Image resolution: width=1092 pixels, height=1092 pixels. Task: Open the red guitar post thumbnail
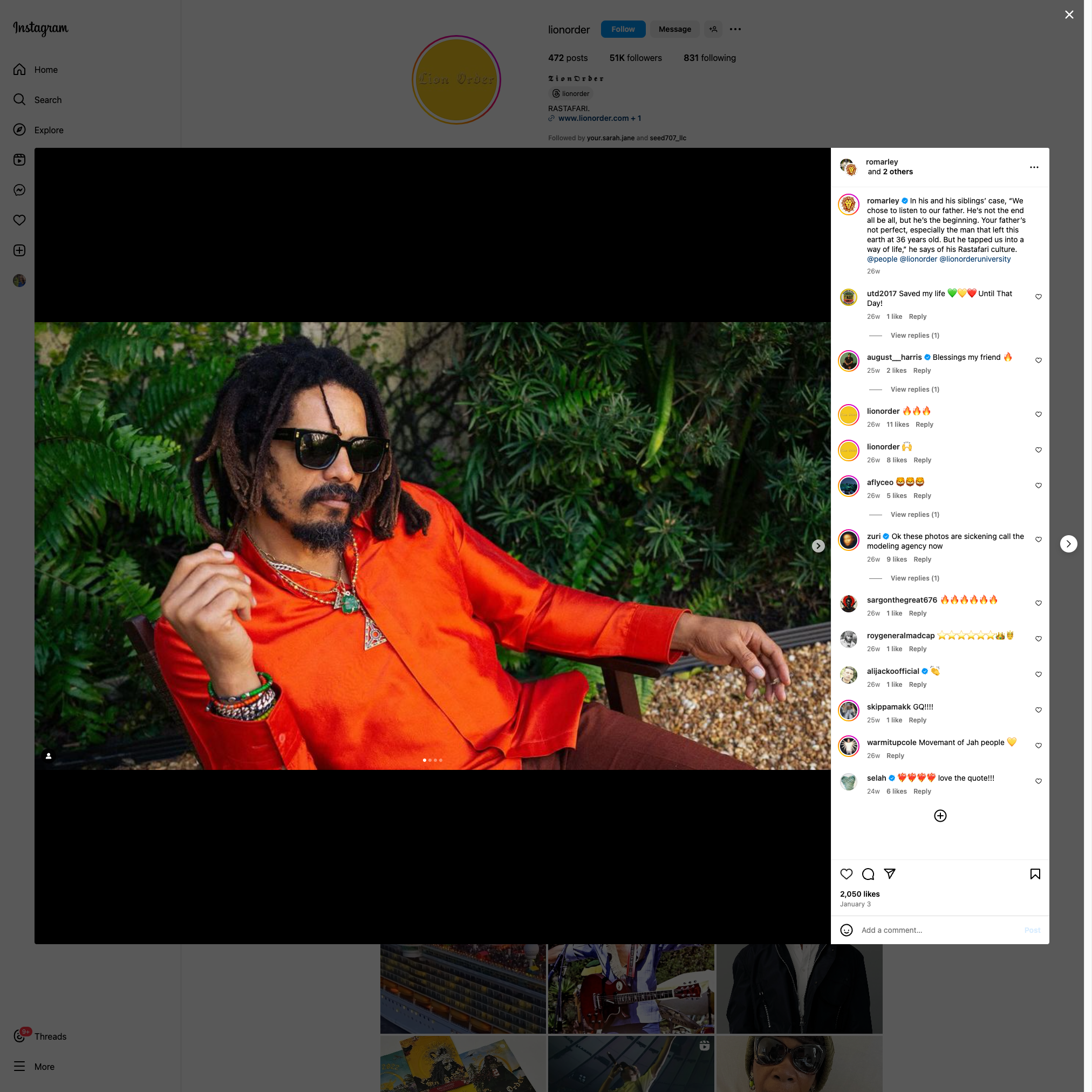[631, 988]
